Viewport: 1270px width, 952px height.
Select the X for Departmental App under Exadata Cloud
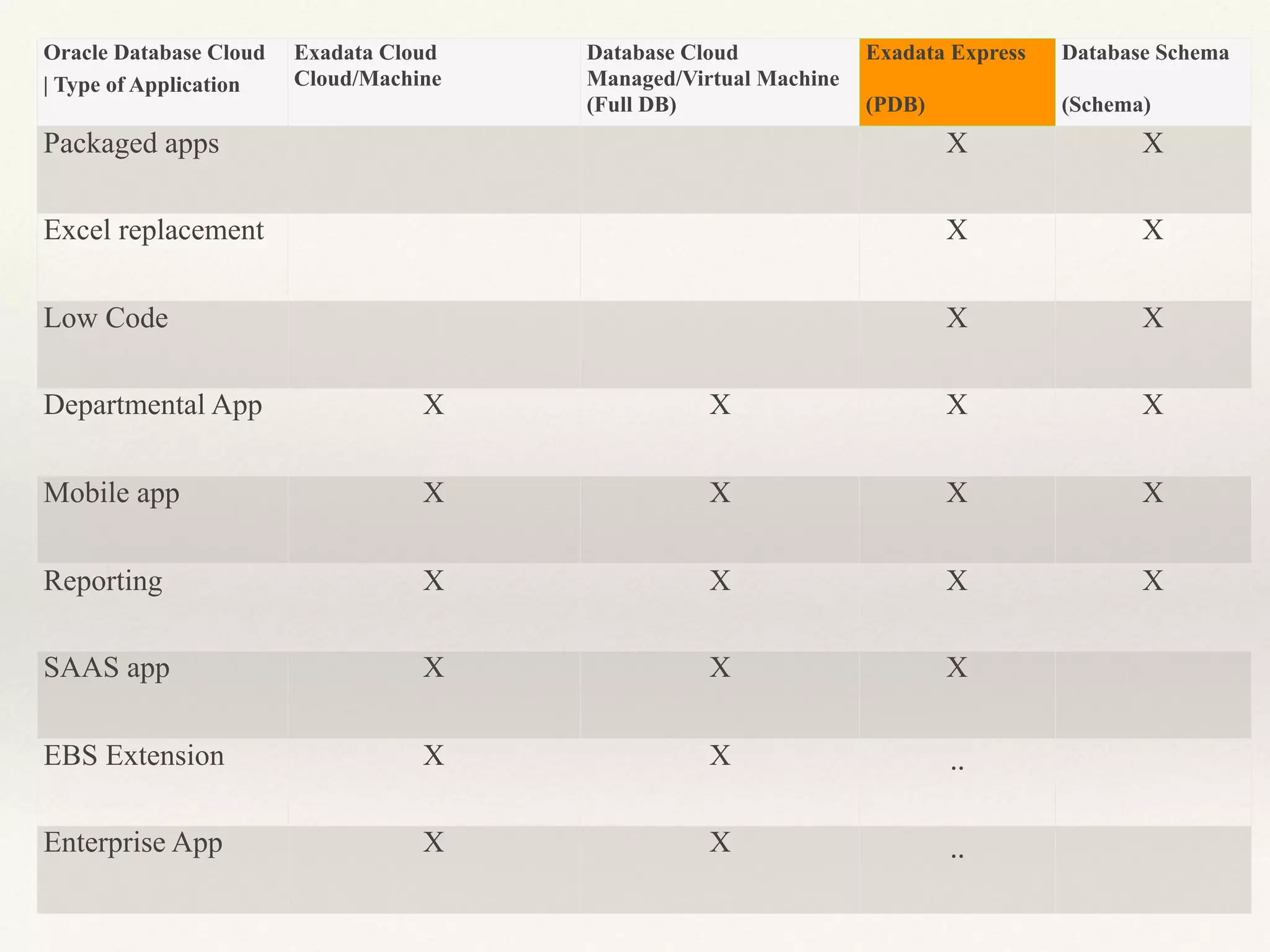click(x=433, y=405)
